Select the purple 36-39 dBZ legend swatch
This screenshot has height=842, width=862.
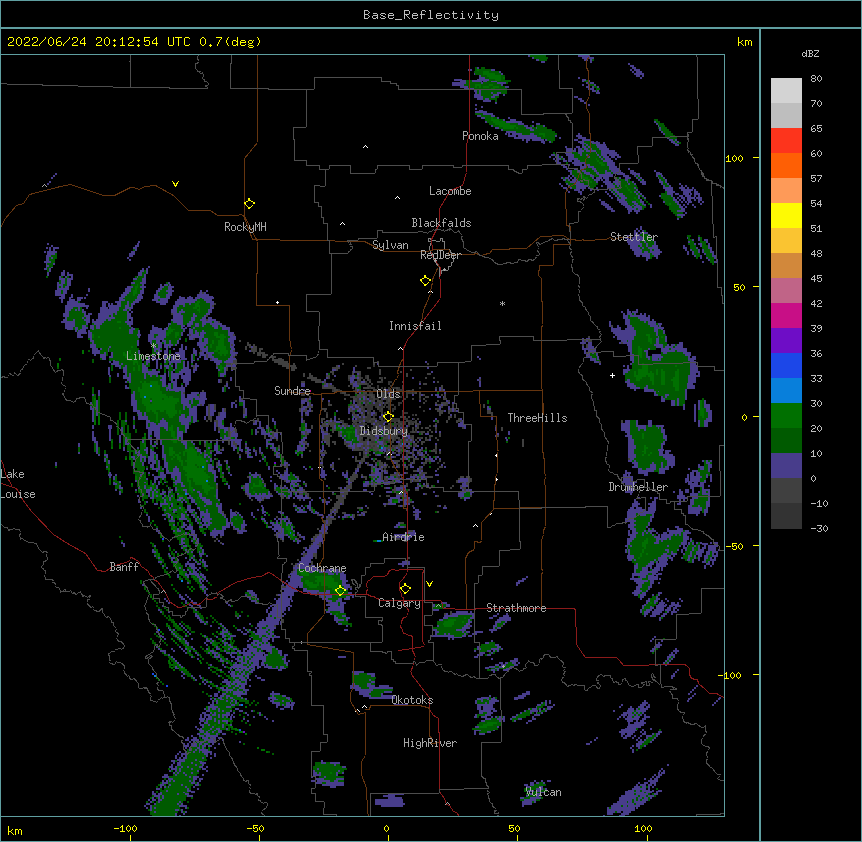click(786, 341)
